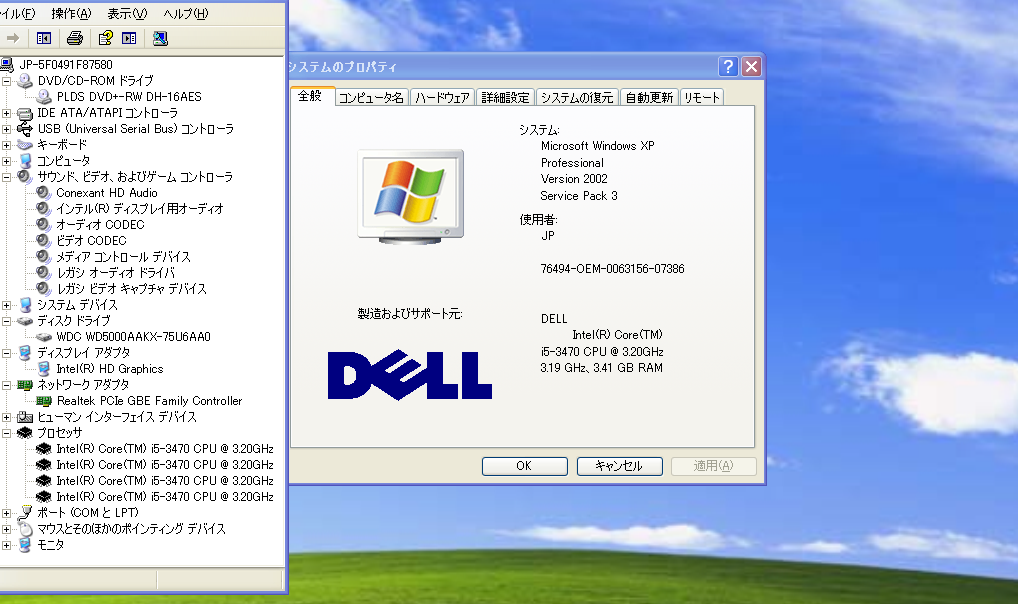Image resolution: width=1018 pixels, height=604 pixels.
Task: Select the last Intel Core i5-3470 processor entry
Action: (165, 497)
